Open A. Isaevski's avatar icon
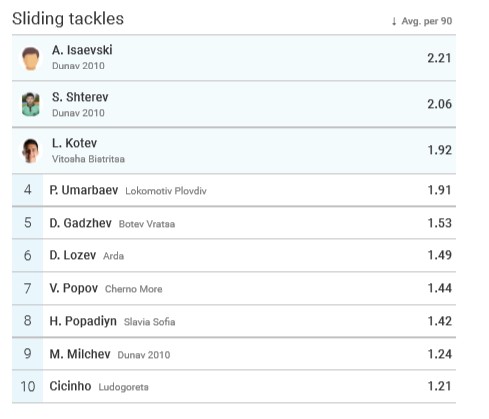 click(x=31, y=59)
